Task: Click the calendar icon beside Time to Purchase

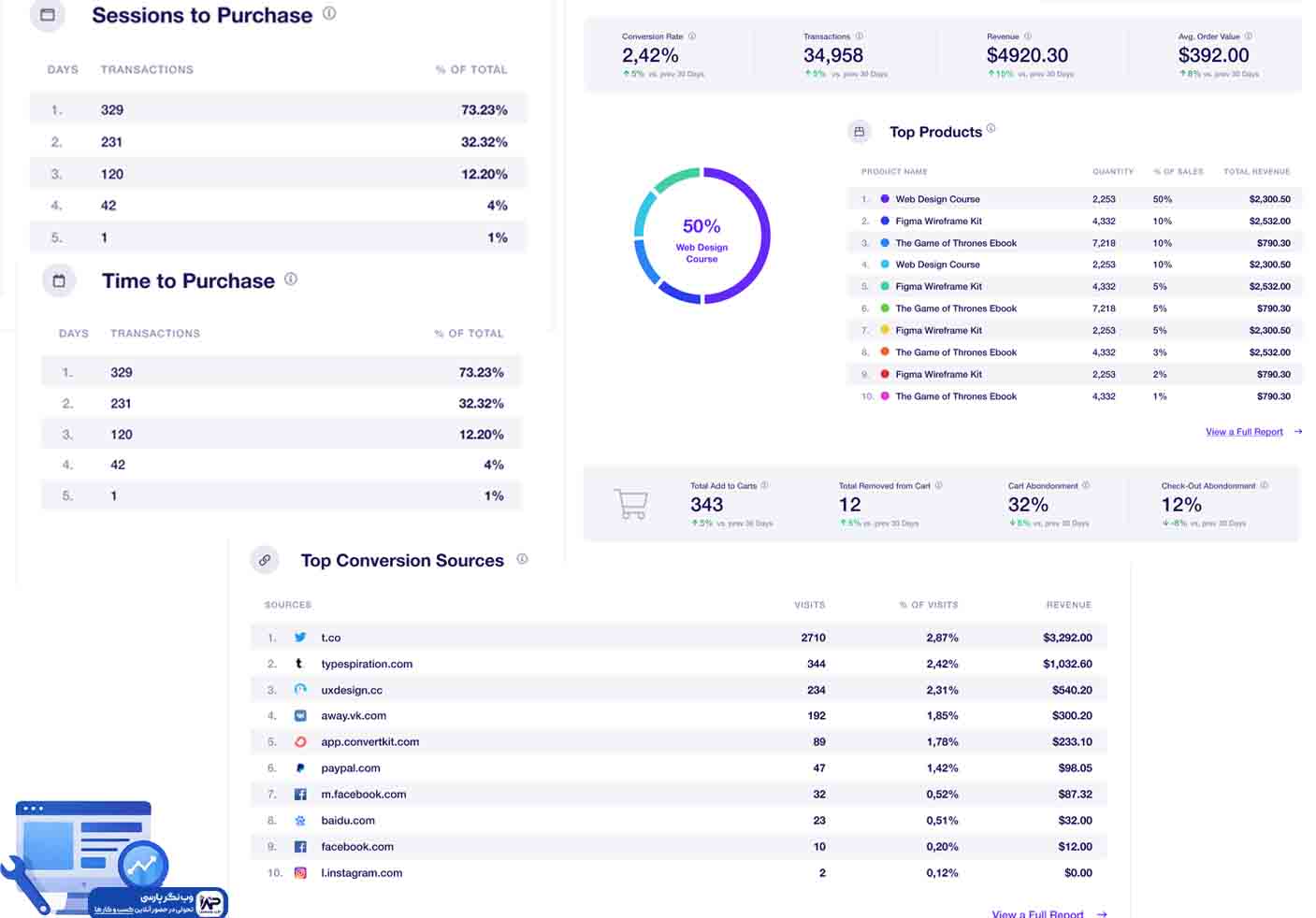Action: tap(59, 280)
